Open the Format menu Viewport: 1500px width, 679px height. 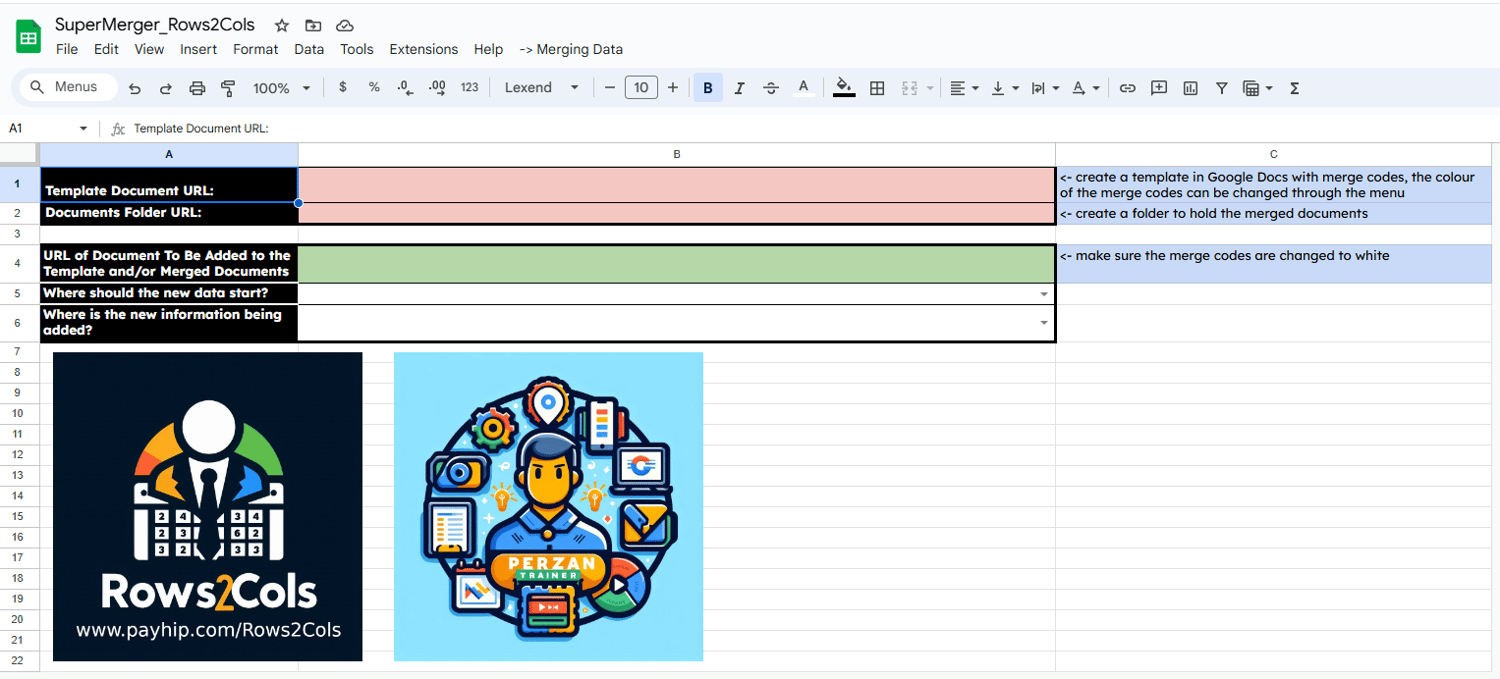click(x=256, y=49)
